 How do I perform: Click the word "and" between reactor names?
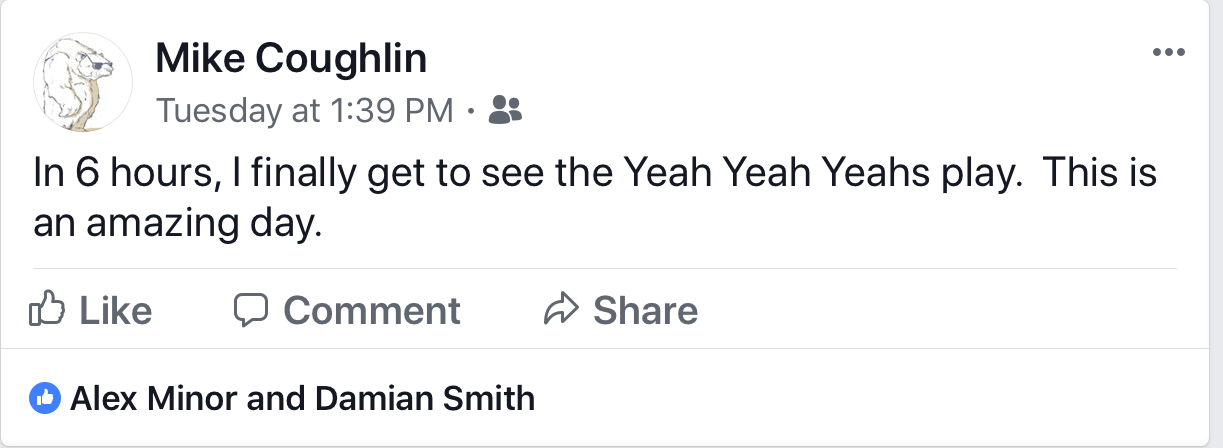pos(276,399)
